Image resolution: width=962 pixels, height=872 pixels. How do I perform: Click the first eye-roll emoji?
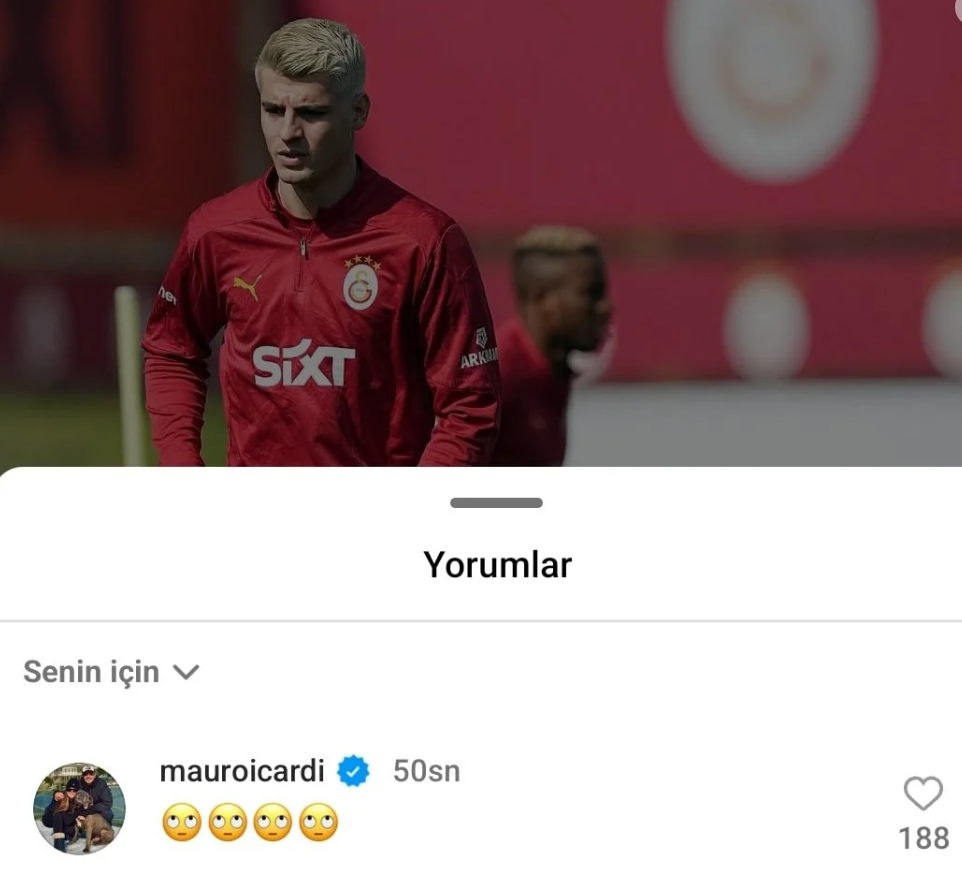(x=182, y=822)
